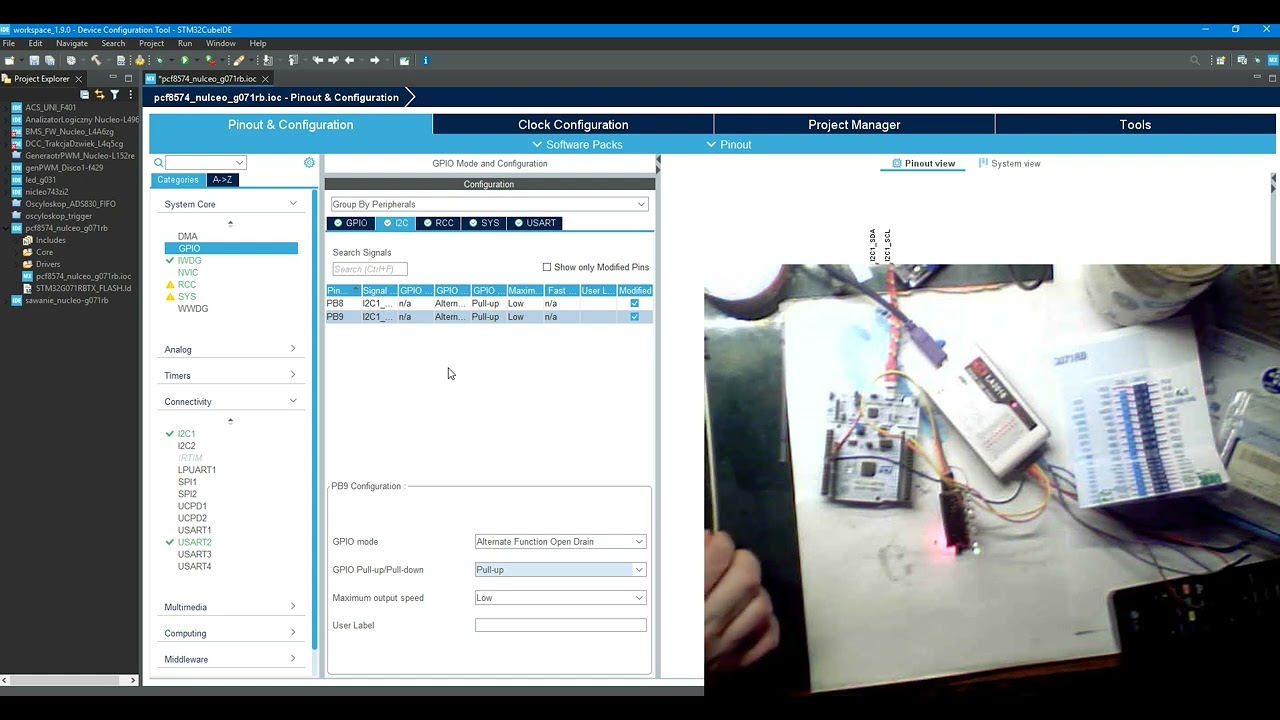The image size is (1280, 720).
Task: Select the RCC peripheral filter tab
Action: (x=439, y=223)
